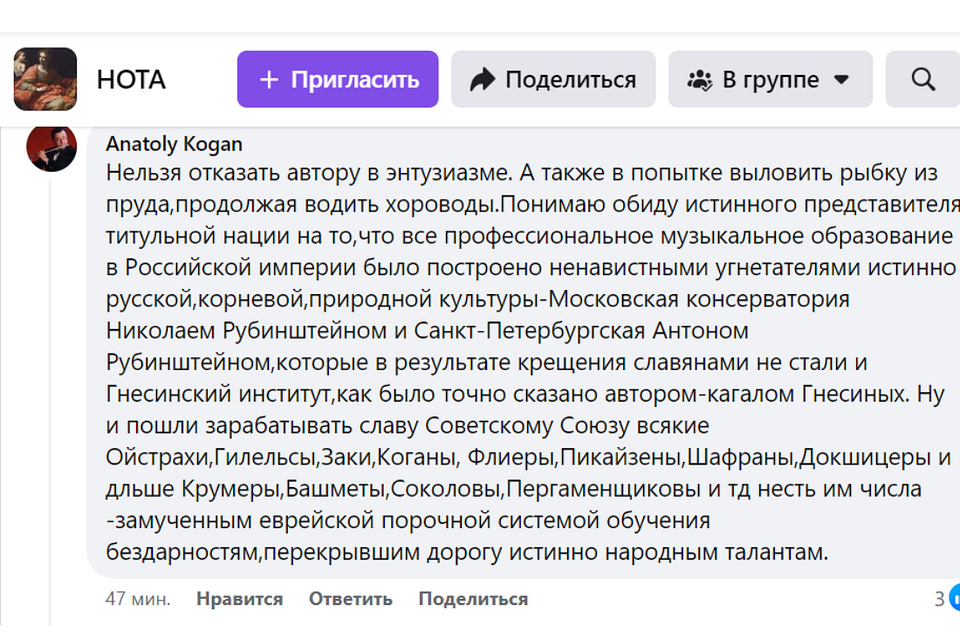Click the НОТА group title
The image size is (960, 640).
point(131,80)
